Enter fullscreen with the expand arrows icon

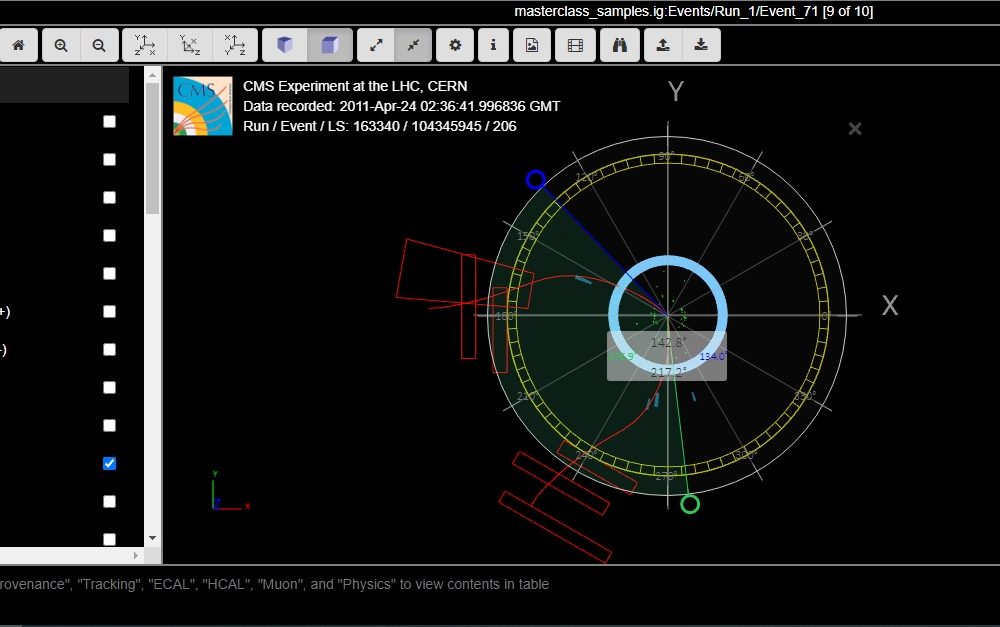click(376, 45)
